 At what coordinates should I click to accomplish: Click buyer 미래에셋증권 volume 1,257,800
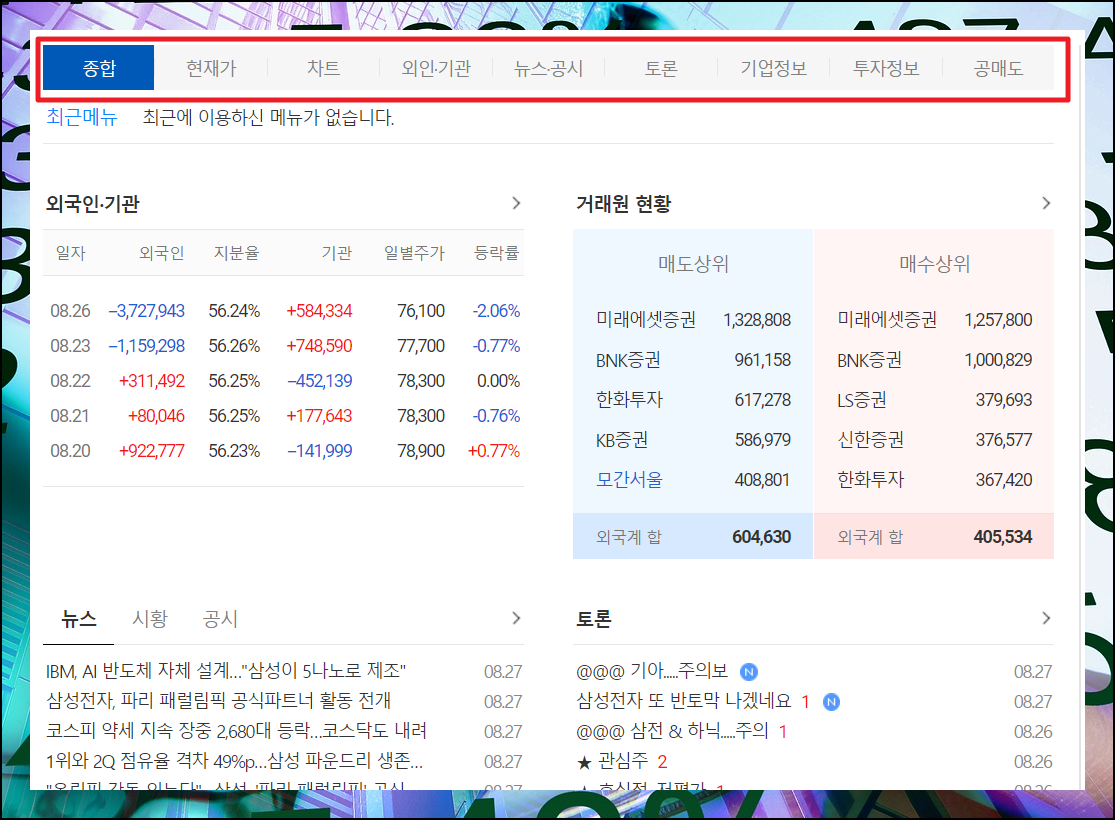click(x=998, y=320)
